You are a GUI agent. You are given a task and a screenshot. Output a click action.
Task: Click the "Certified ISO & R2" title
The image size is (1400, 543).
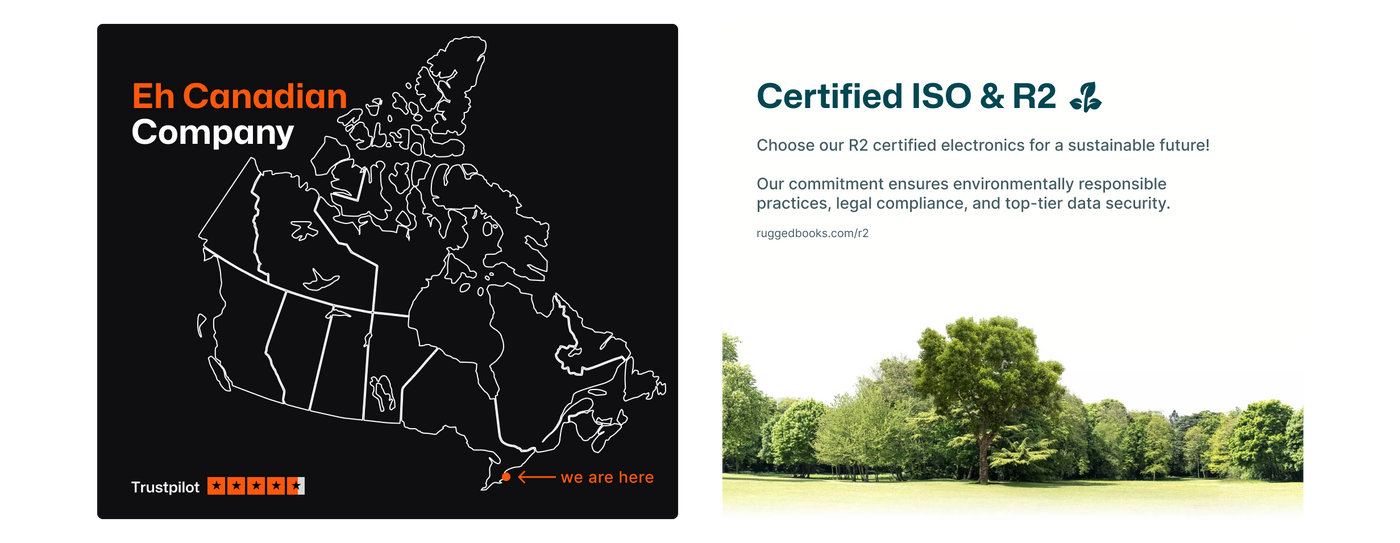pyautogui.click(x=906, y=96)
